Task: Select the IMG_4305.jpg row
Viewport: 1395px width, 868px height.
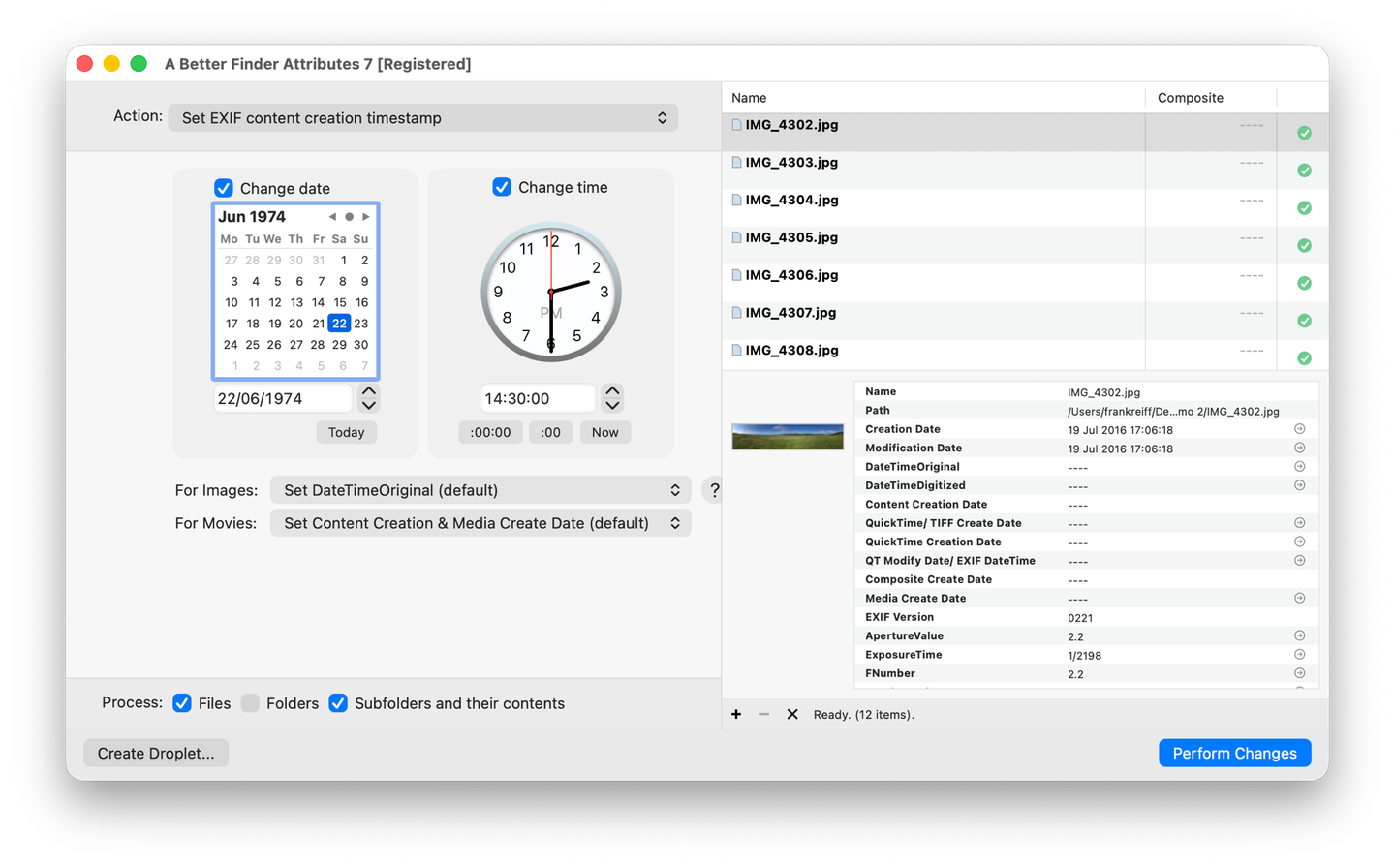Action: click(1025, 245)
